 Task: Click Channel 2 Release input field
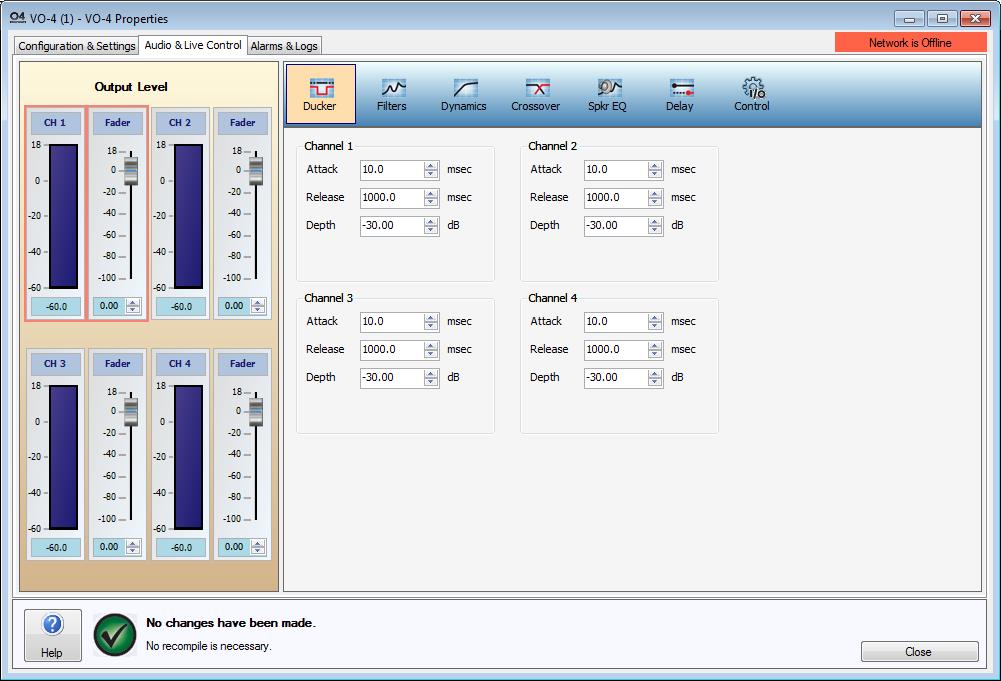tap(616, 198)
